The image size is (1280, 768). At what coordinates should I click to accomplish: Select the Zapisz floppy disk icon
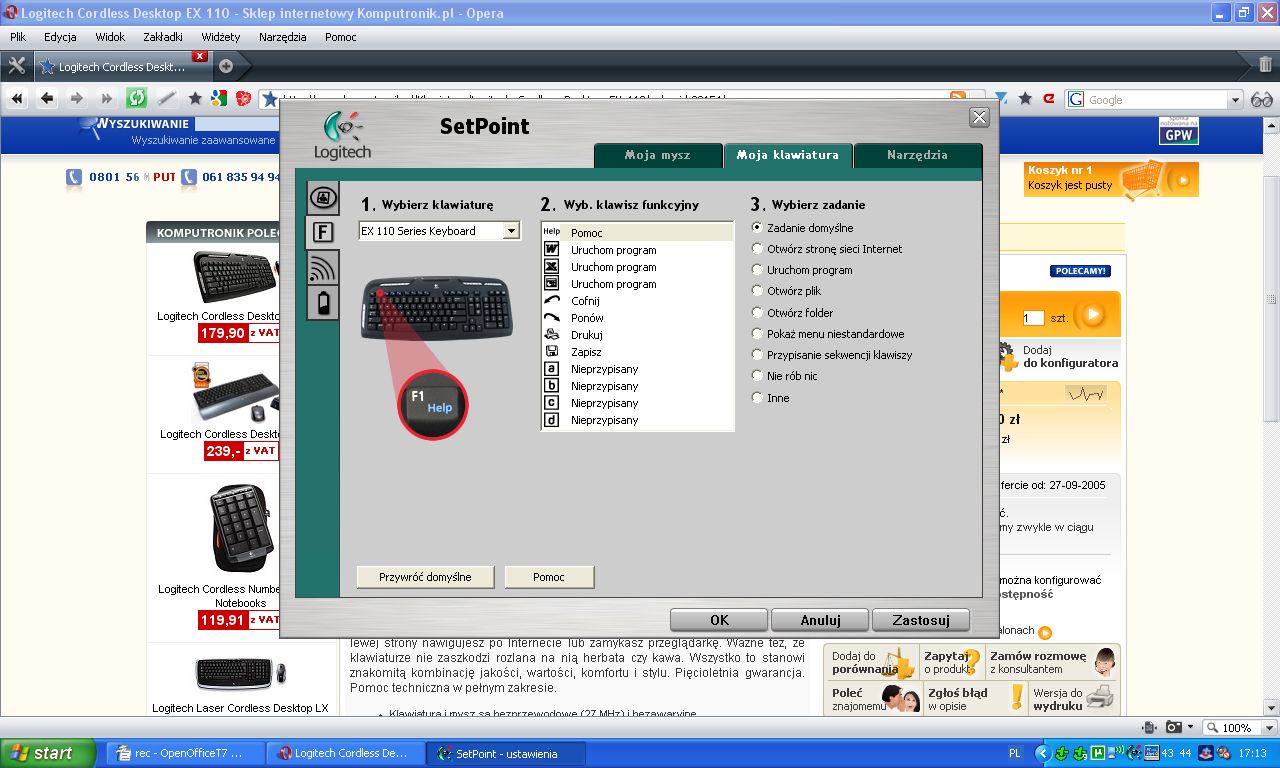coord(551,352)
